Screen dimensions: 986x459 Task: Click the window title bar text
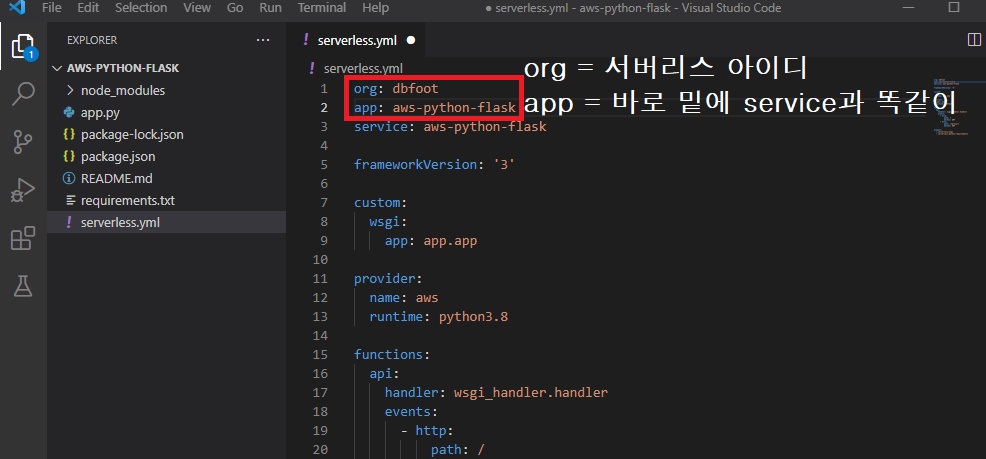pyautogui.click(x=634, y=8)
